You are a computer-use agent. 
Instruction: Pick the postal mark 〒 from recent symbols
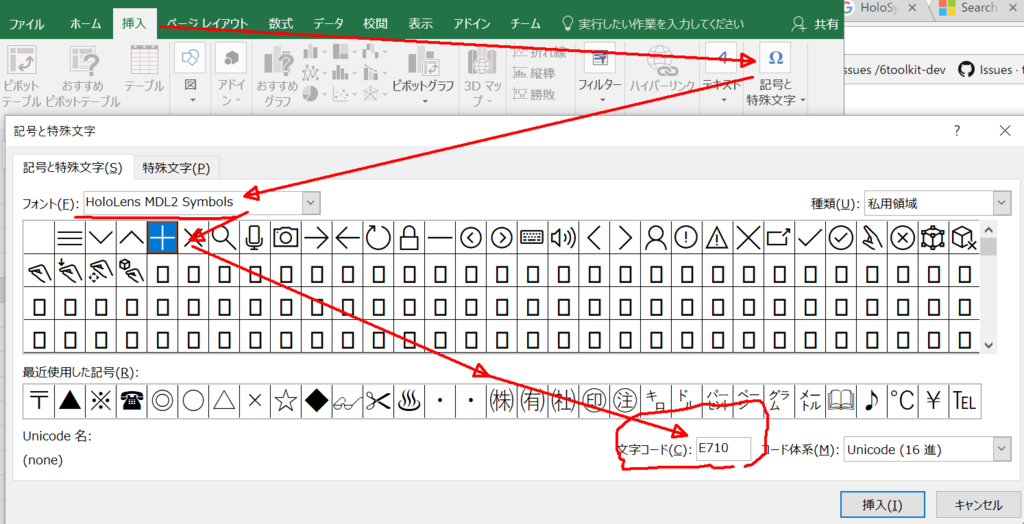(x=39, y=401)
